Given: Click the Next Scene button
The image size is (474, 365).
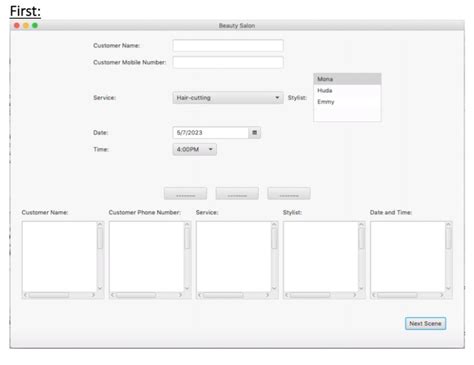Looking at the screenshot, I should point(425,323).
